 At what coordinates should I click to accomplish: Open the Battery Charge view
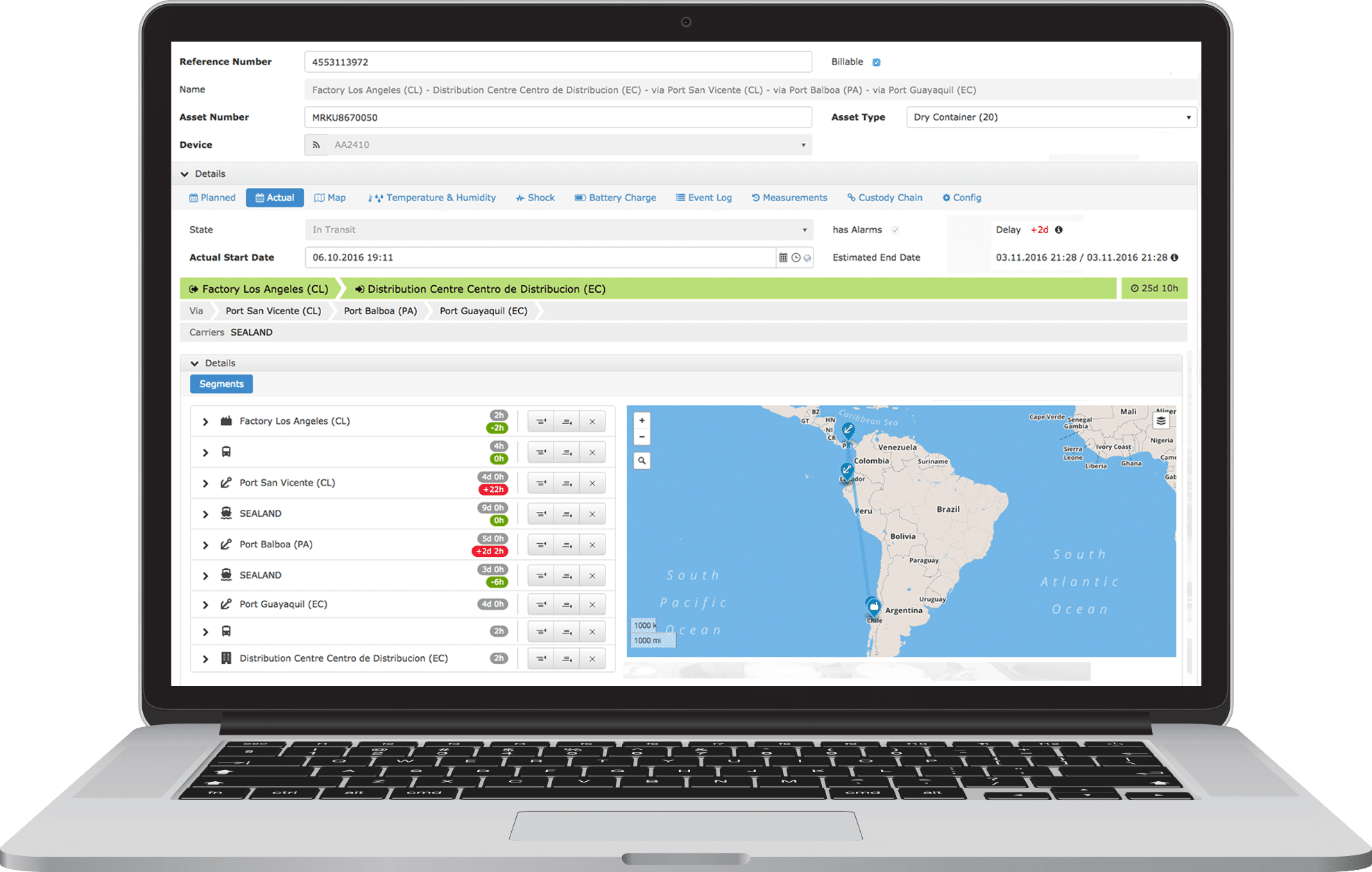(x=615, y=198)
